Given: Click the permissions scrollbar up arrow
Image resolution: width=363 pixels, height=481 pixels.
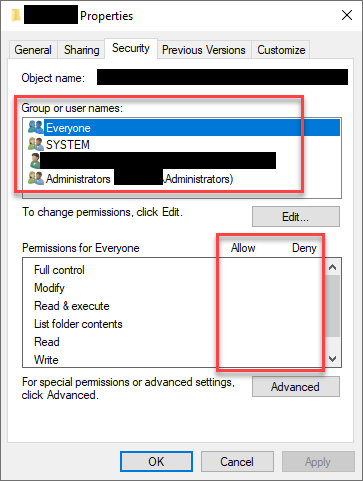Looking at the screenshot, I should tap(332, 267).
